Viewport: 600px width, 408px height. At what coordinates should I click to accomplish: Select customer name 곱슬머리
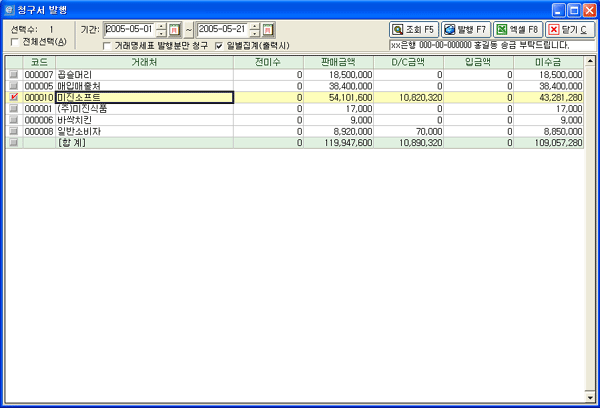coord(75,75)
